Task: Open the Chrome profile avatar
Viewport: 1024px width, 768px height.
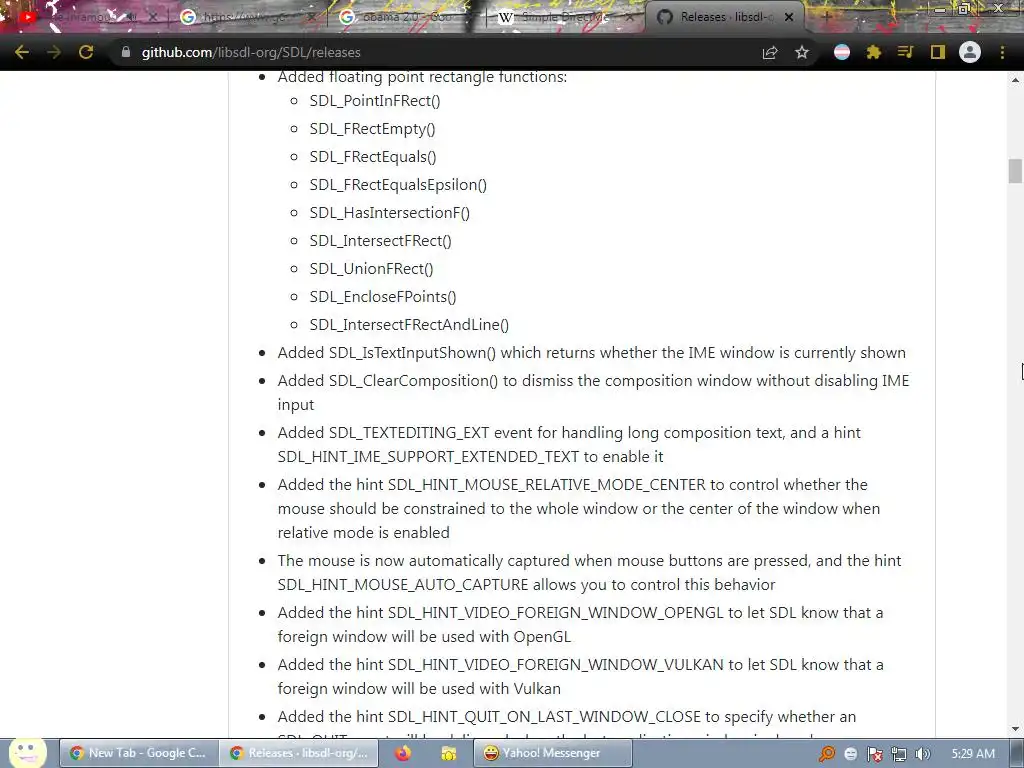Action: click(970, 52)
